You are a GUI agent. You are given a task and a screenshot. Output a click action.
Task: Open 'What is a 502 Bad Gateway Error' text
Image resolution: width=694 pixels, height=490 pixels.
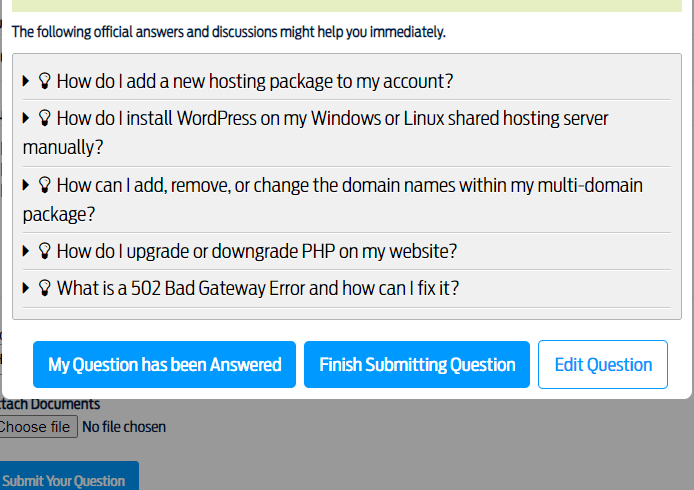(258, 288)
